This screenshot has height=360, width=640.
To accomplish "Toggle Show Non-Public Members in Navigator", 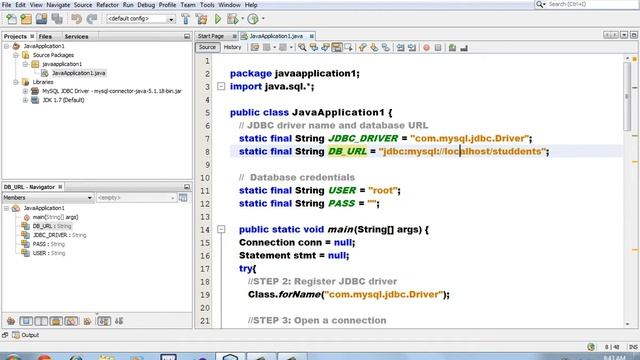I will click(x=56, y=321).
